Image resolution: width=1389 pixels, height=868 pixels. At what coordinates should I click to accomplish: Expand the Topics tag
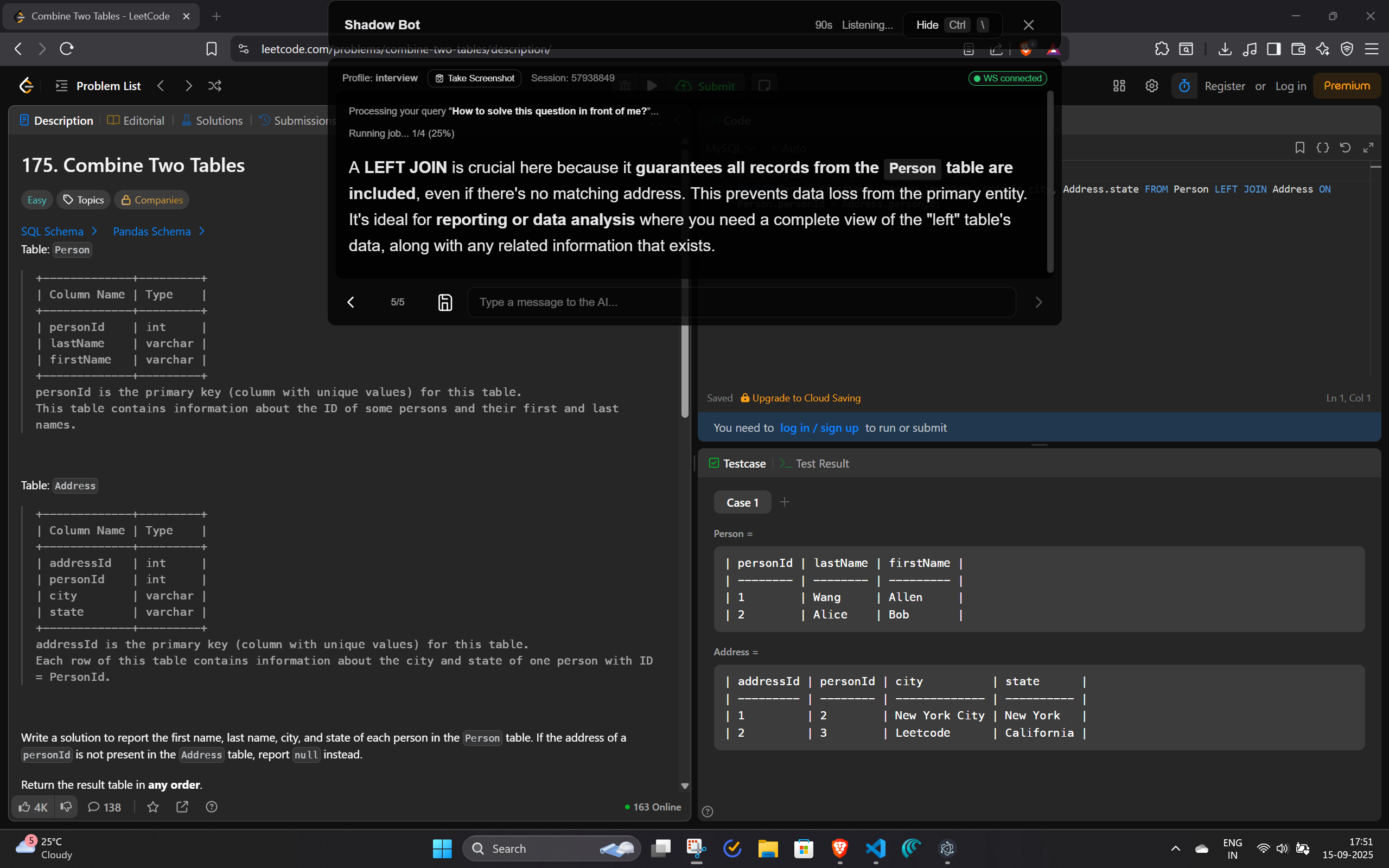tap(83, 200)
